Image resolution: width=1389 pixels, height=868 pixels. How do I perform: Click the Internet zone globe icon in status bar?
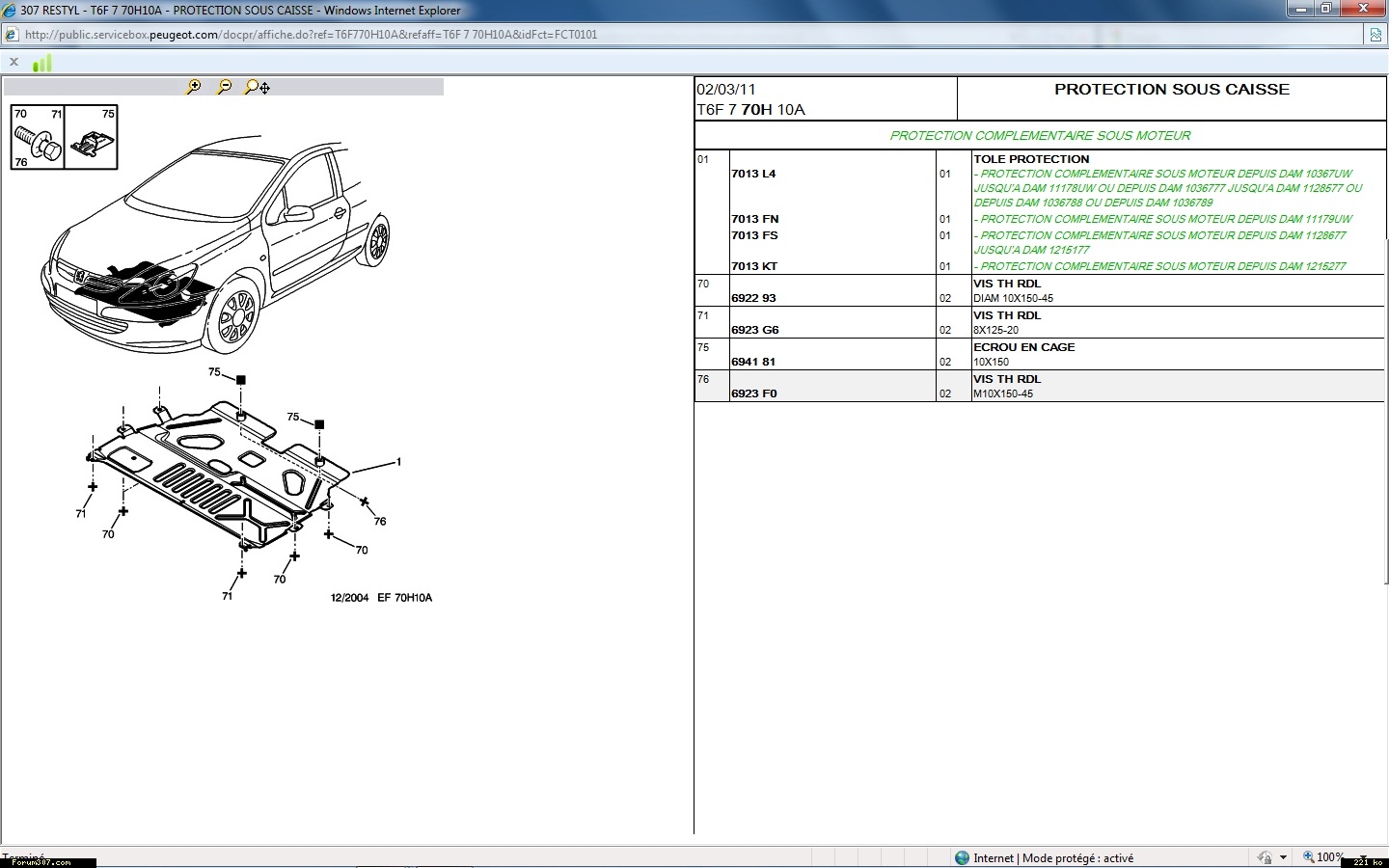(962, 857)
